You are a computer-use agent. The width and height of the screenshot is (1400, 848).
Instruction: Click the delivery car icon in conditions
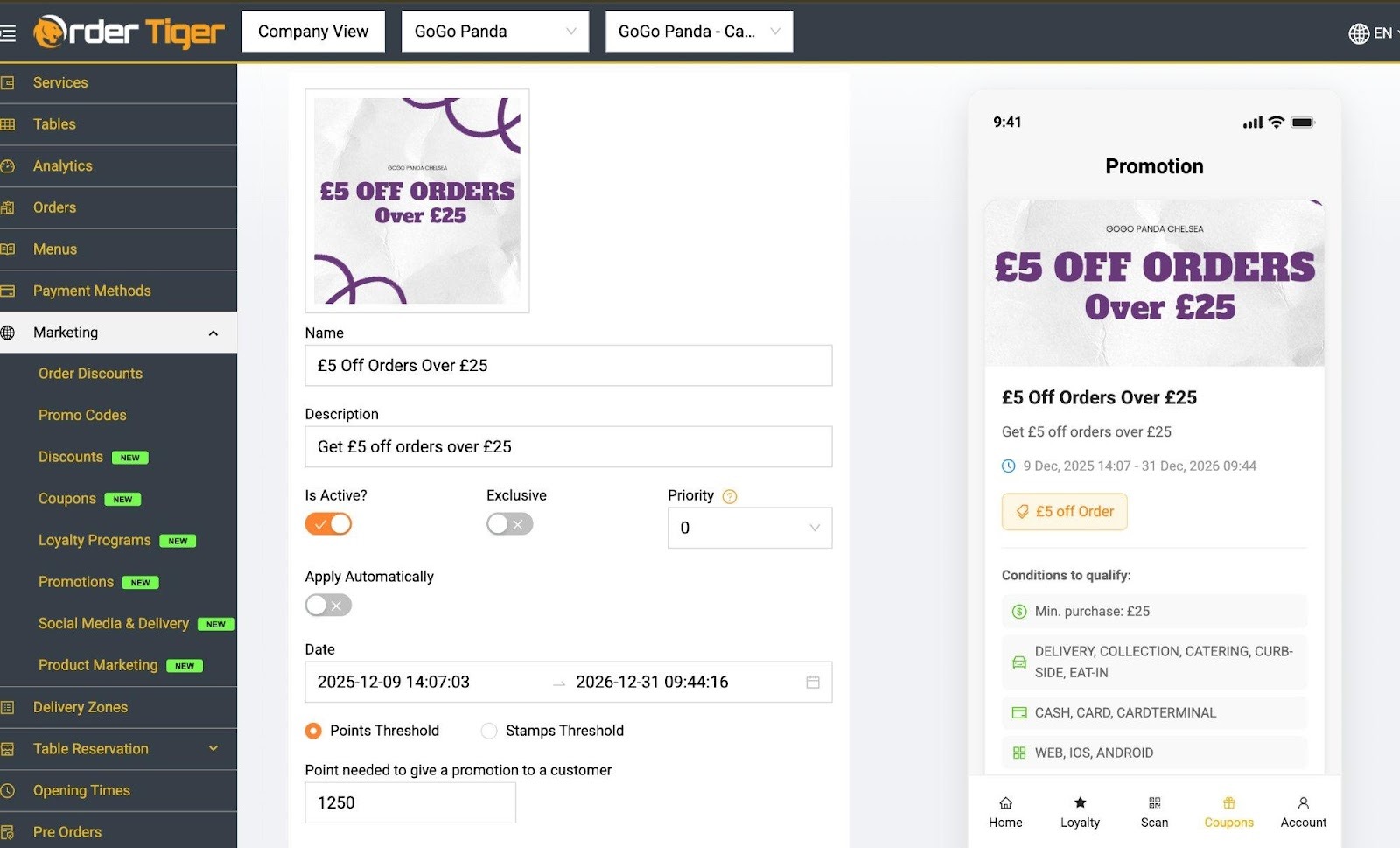1019,662
